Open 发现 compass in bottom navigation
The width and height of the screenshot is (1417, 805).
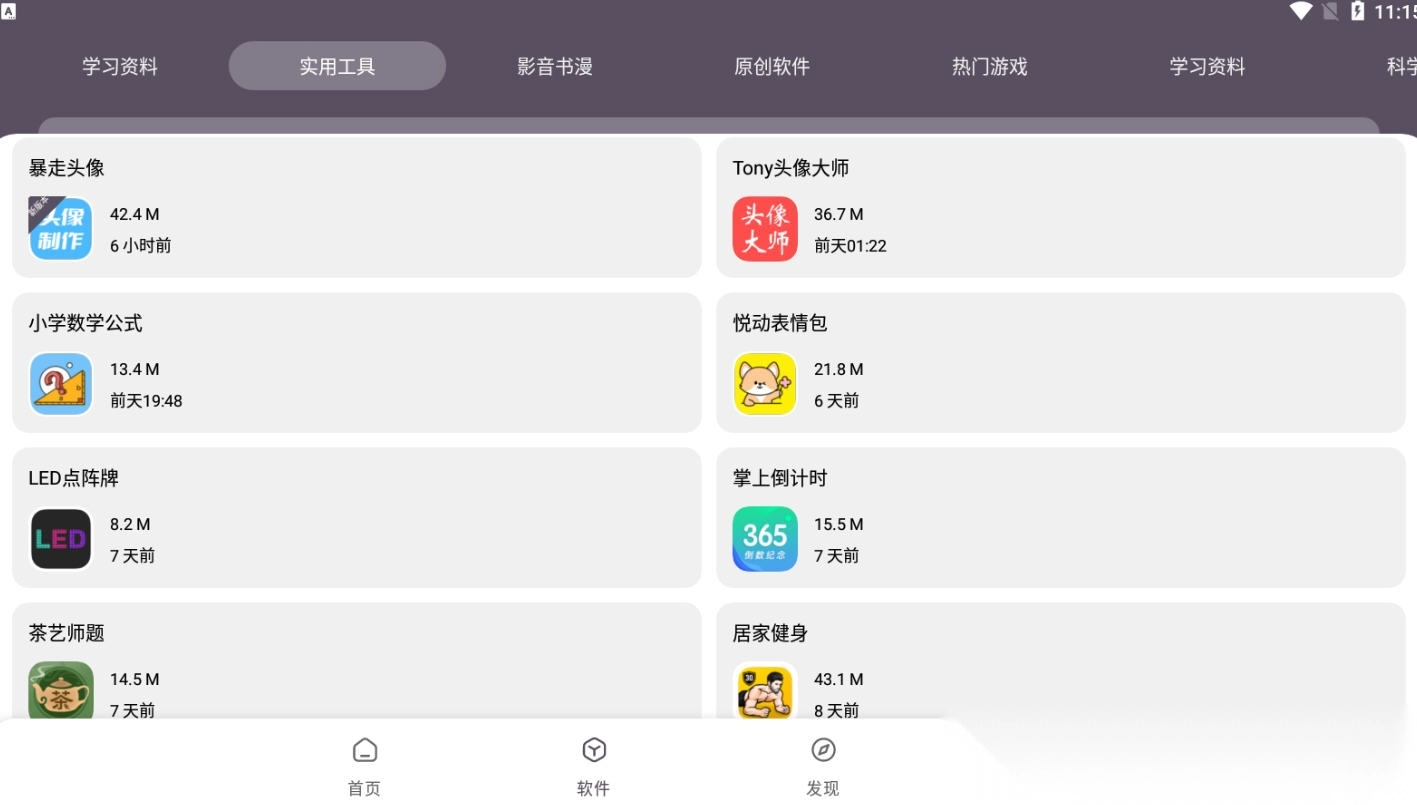point(823,766)
